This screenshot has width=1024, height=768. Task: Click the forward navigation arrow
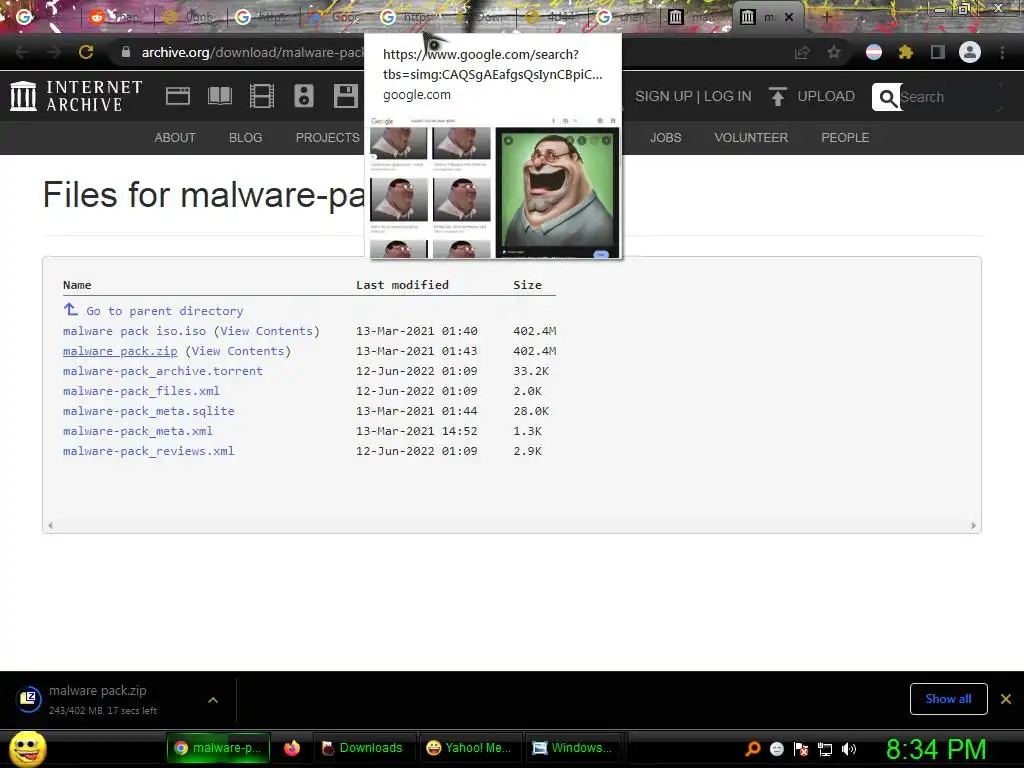[x=54, y=52]
